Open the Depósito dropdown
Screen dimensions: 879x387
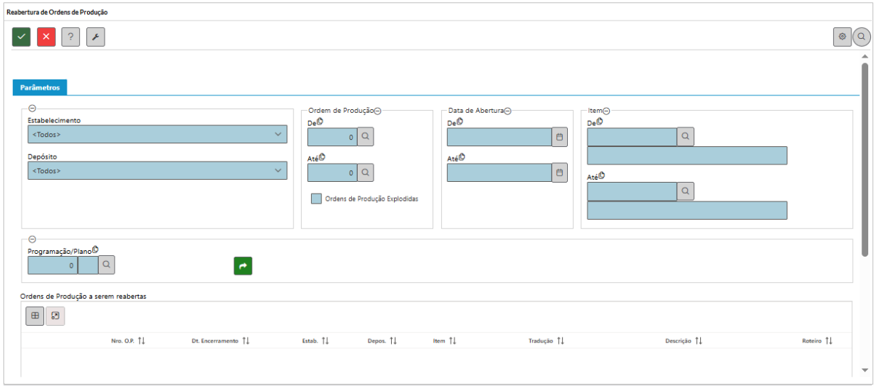(158, 171)
